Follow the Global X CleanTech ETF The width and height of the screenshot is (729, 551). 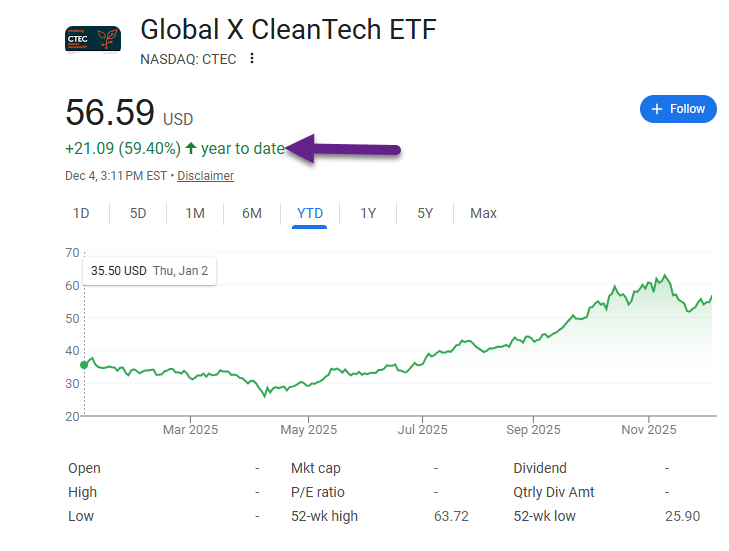click(678, 109)
